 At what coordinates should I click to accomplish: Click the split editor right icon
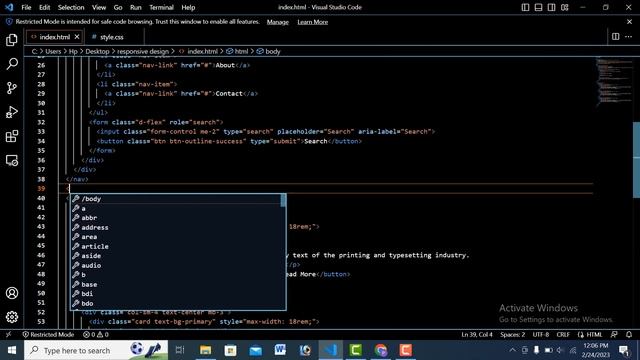pos(616,37)
